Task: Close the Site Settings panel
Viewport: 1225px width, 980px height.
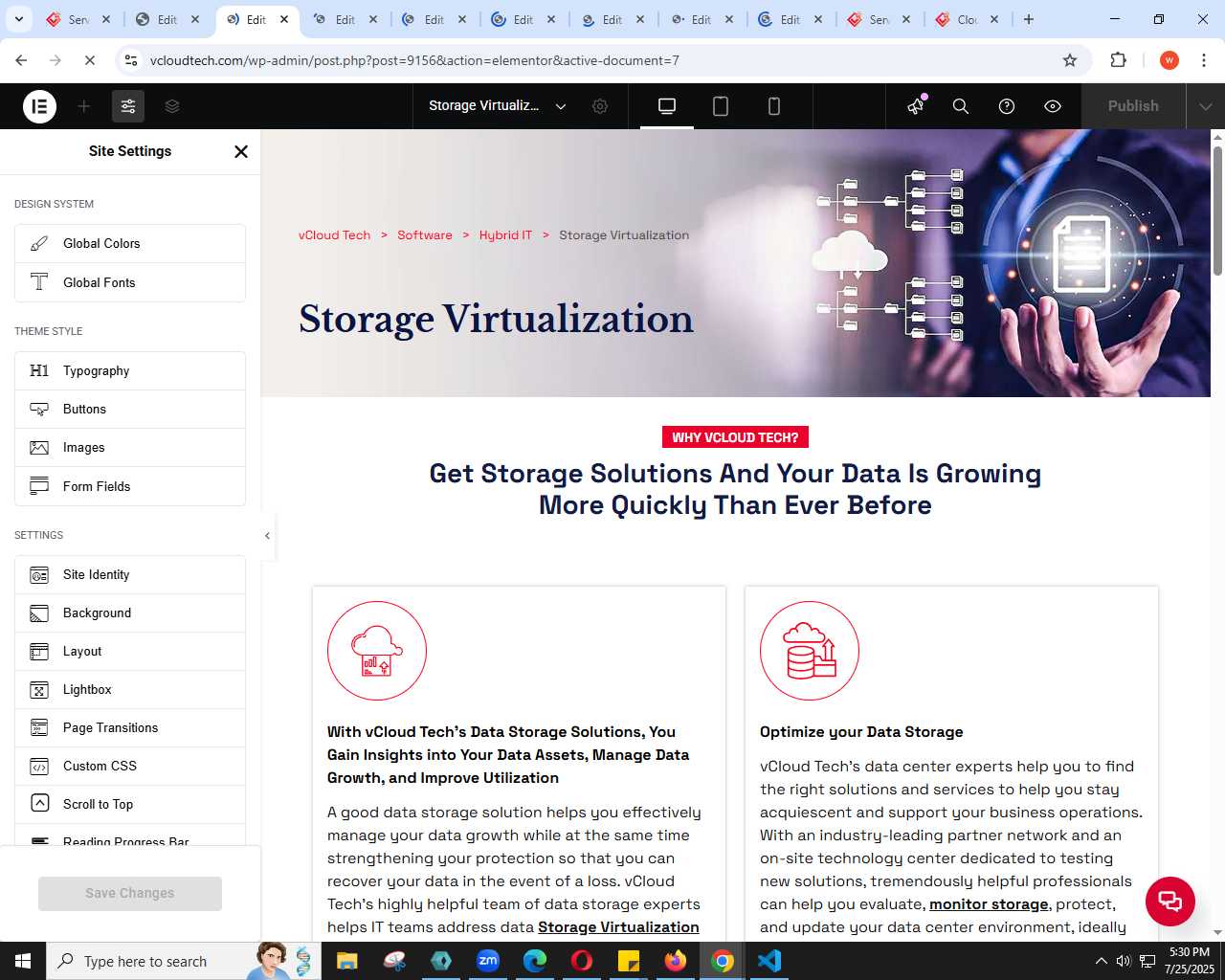Action: click(x=241, y=151)
